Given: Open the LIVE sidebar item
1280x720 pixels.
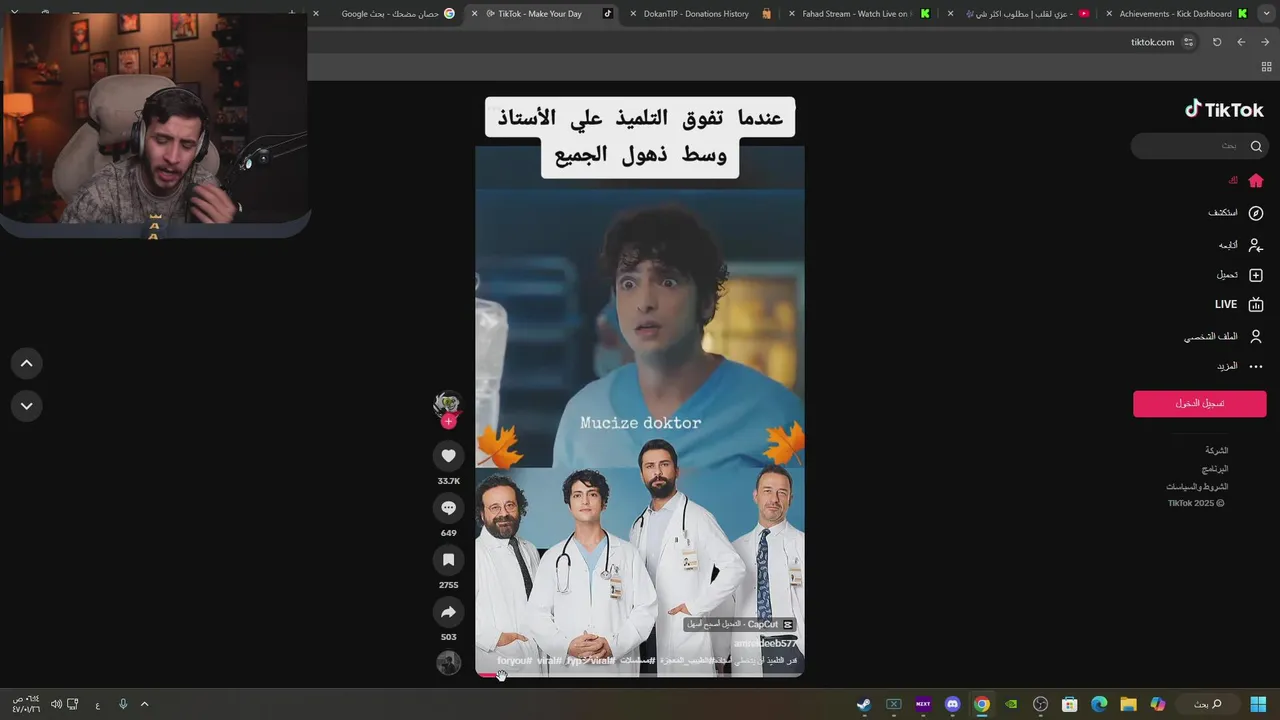Looking at the screenshot, I should [1239, 305].
